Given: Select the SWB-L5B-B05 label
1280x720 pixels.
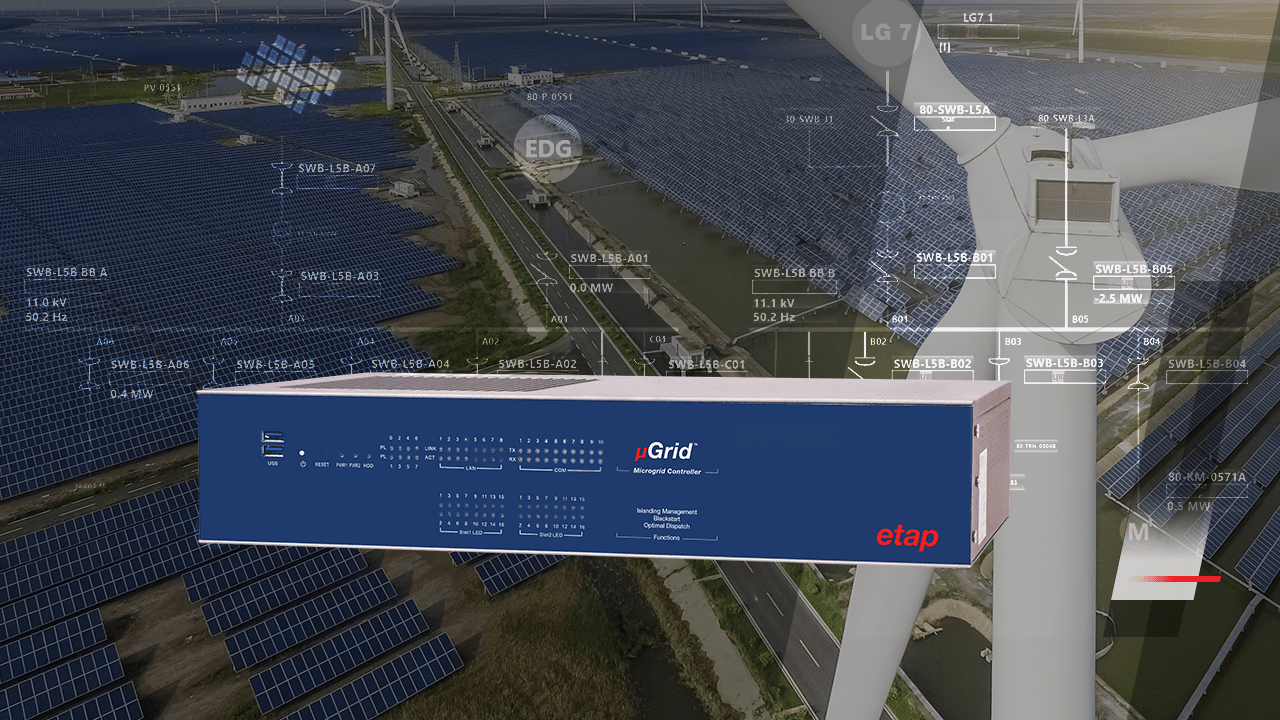Looking at the screenshot, I should pos(1134,270).
